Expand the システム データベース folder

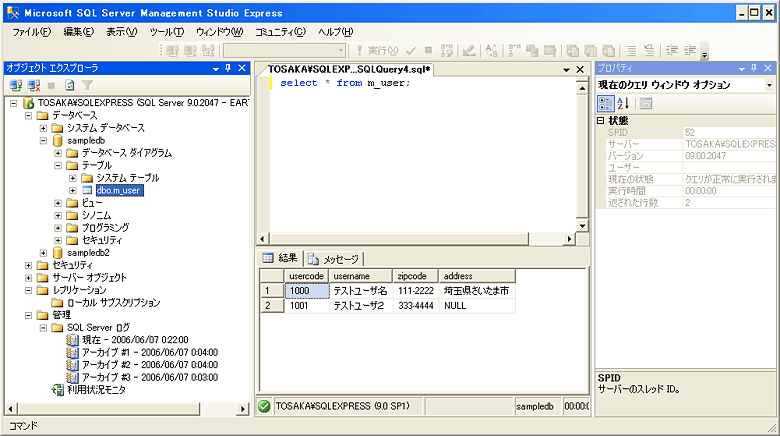[43, 128]
